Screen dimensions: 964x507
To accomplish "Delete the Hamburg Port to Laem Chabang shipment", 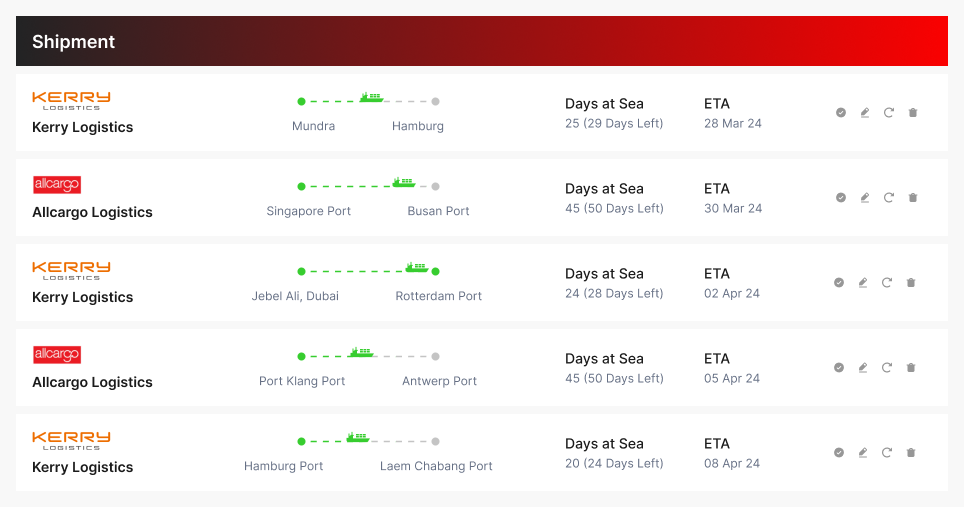I will tap(911, 453).
